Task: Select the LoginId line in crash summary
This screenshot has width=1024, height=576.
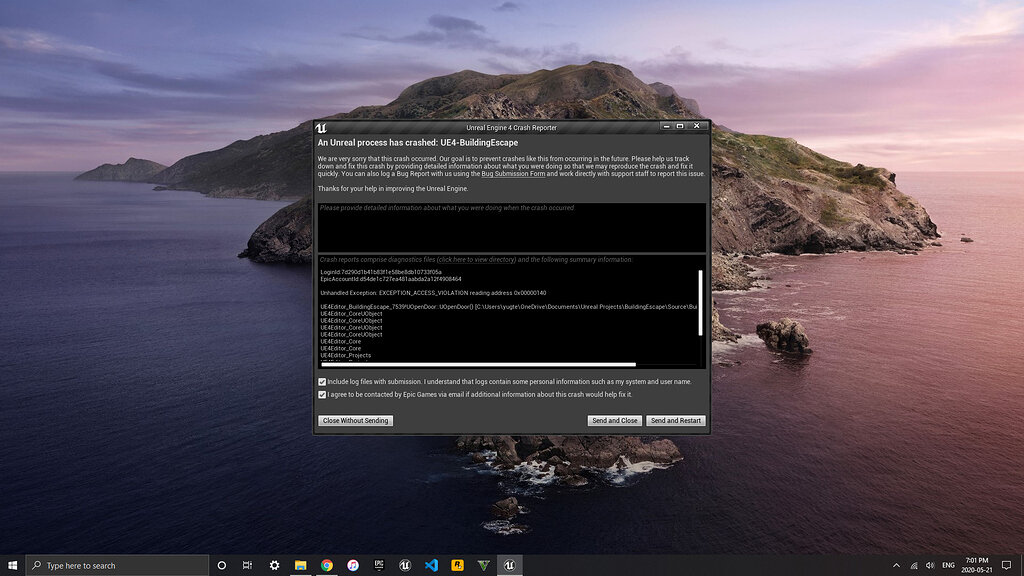Action: tap(381, 272)
